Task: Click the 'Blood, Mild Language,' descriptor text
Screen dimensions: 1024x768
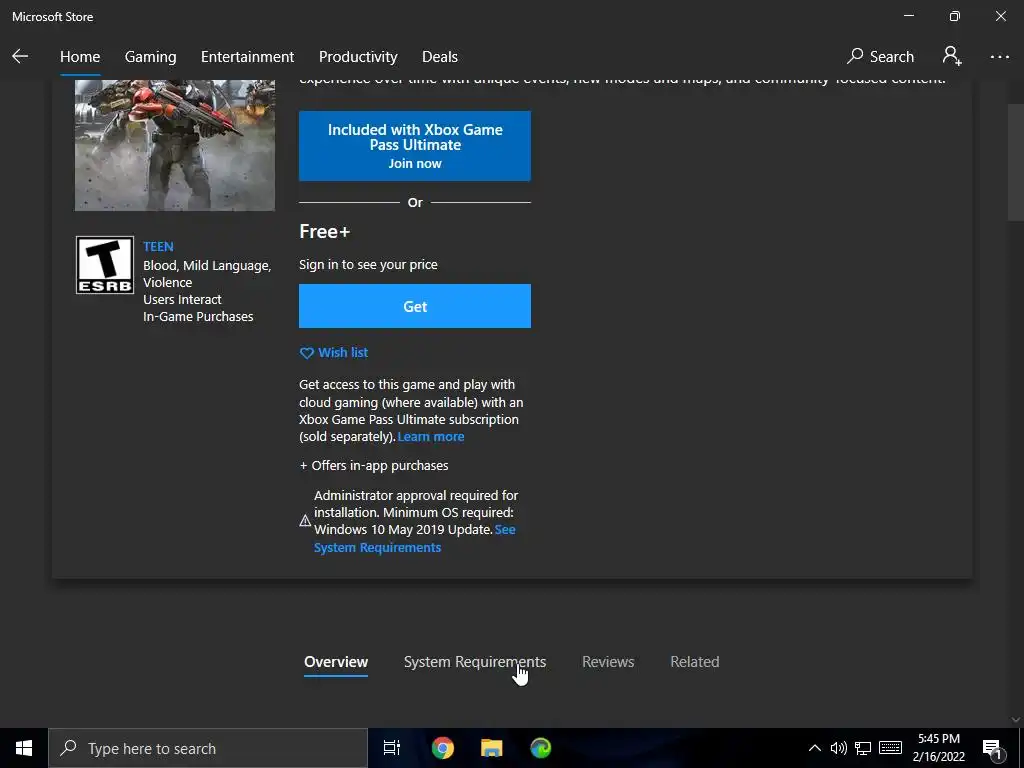Action: tap(207, 266)
